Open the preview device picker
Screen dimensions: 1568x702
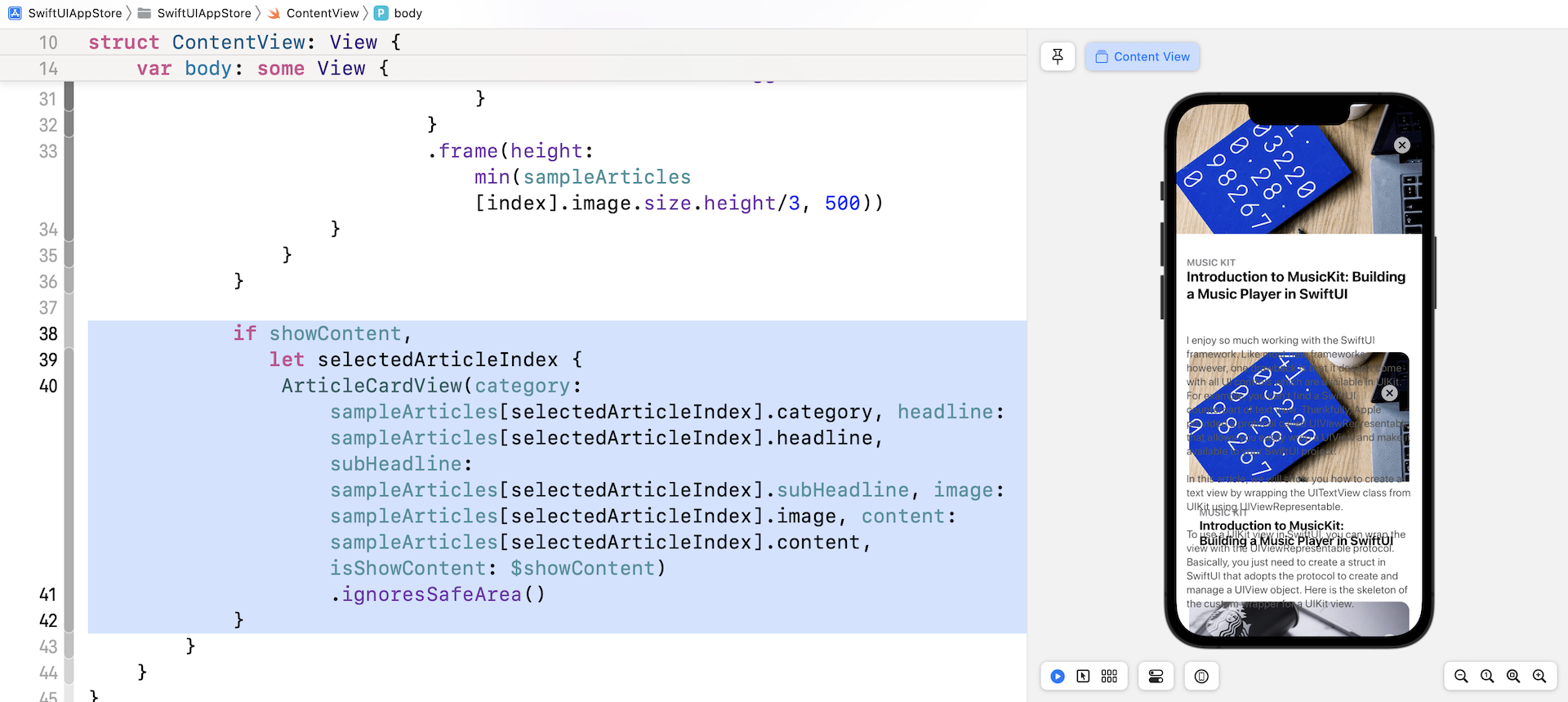click(1201, 676)
